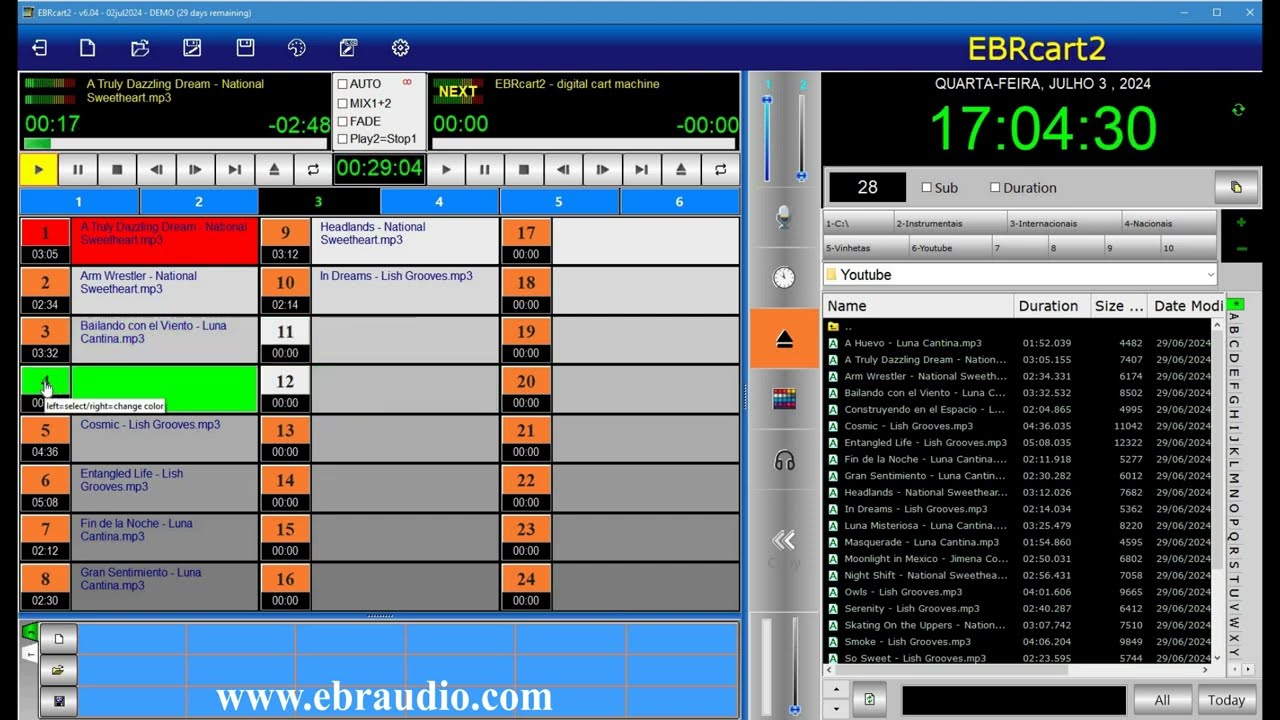
Task: Click the green plus icon by folder tabs
Action: (1241, 223)
